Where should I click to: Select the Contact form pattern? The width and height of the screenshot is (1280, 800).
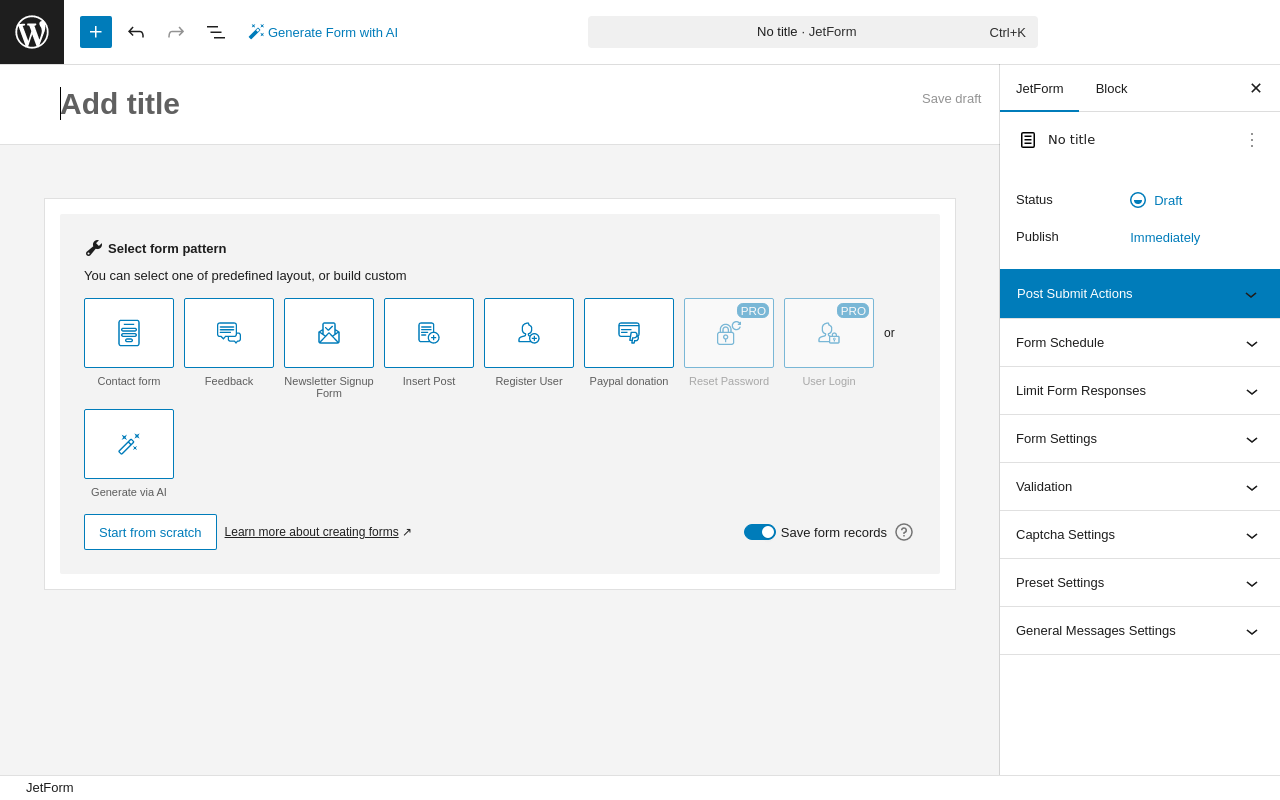129,333
